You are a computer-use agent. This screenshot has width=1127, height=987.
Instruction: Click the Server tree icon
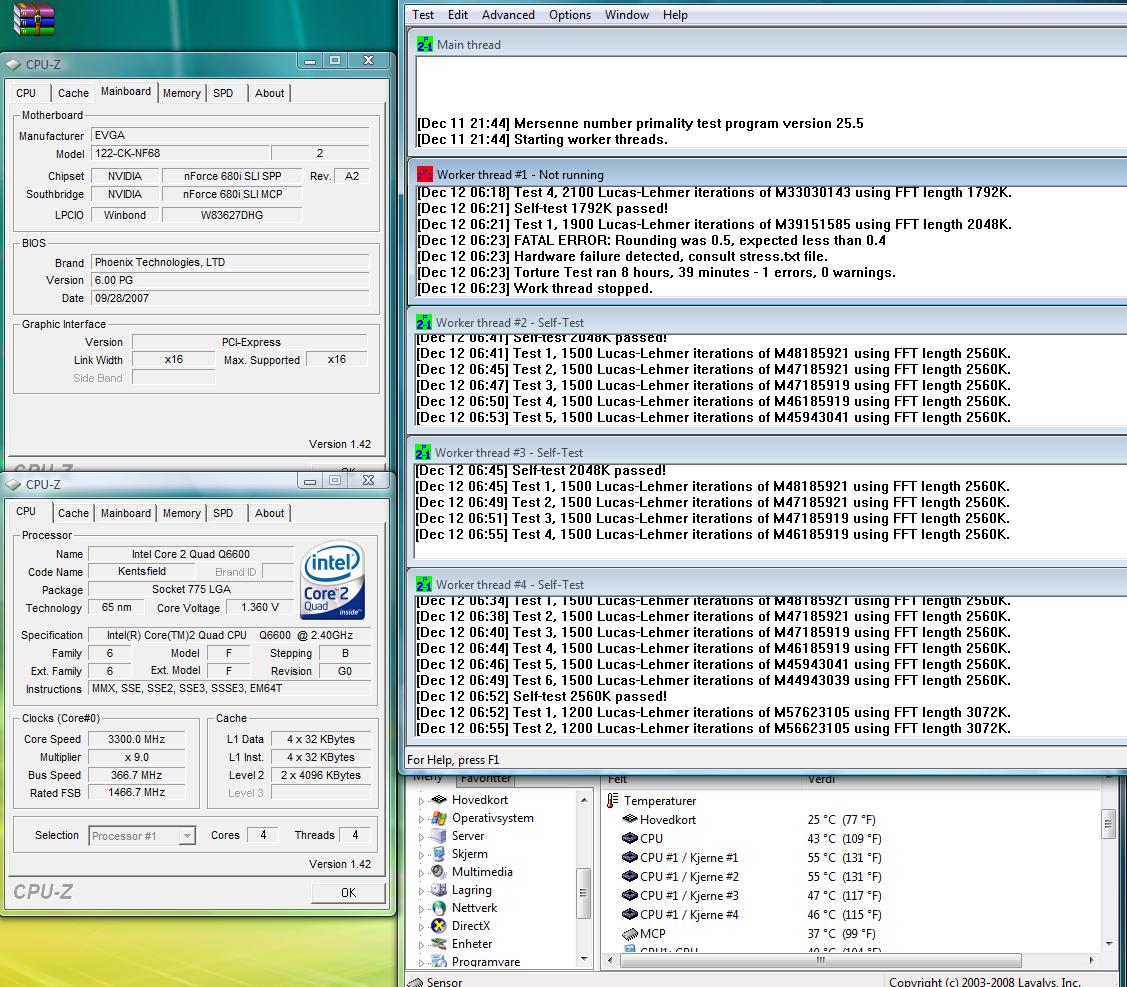point(438,836)
